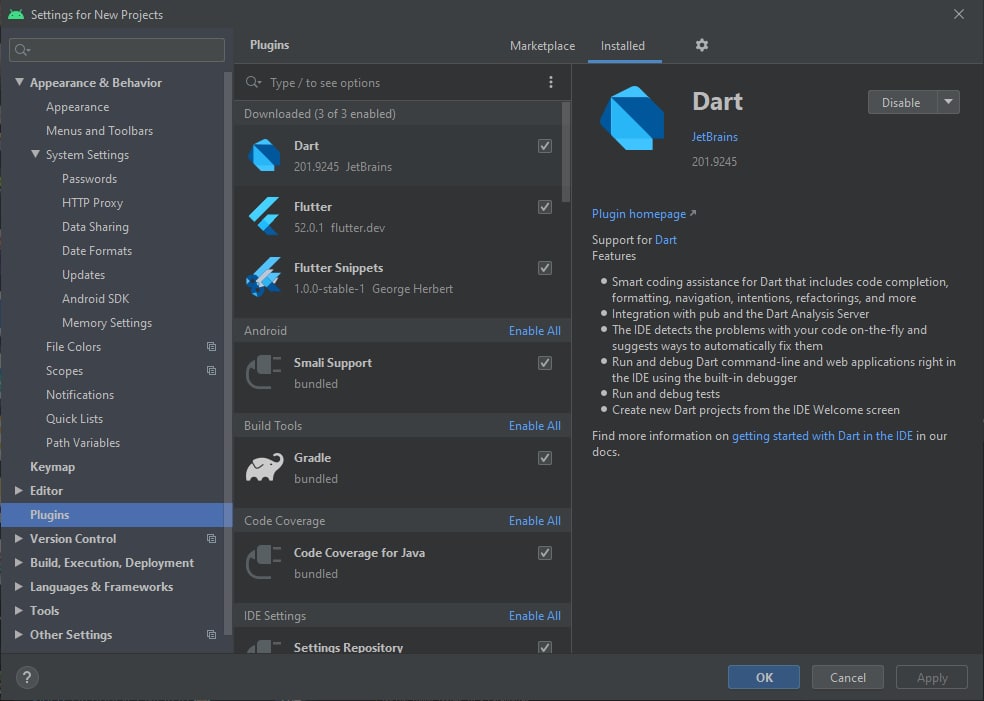Toggle the Gradle plugin checkbox
The height and width of the screenshot is (701, 984).
pos(545,458)
